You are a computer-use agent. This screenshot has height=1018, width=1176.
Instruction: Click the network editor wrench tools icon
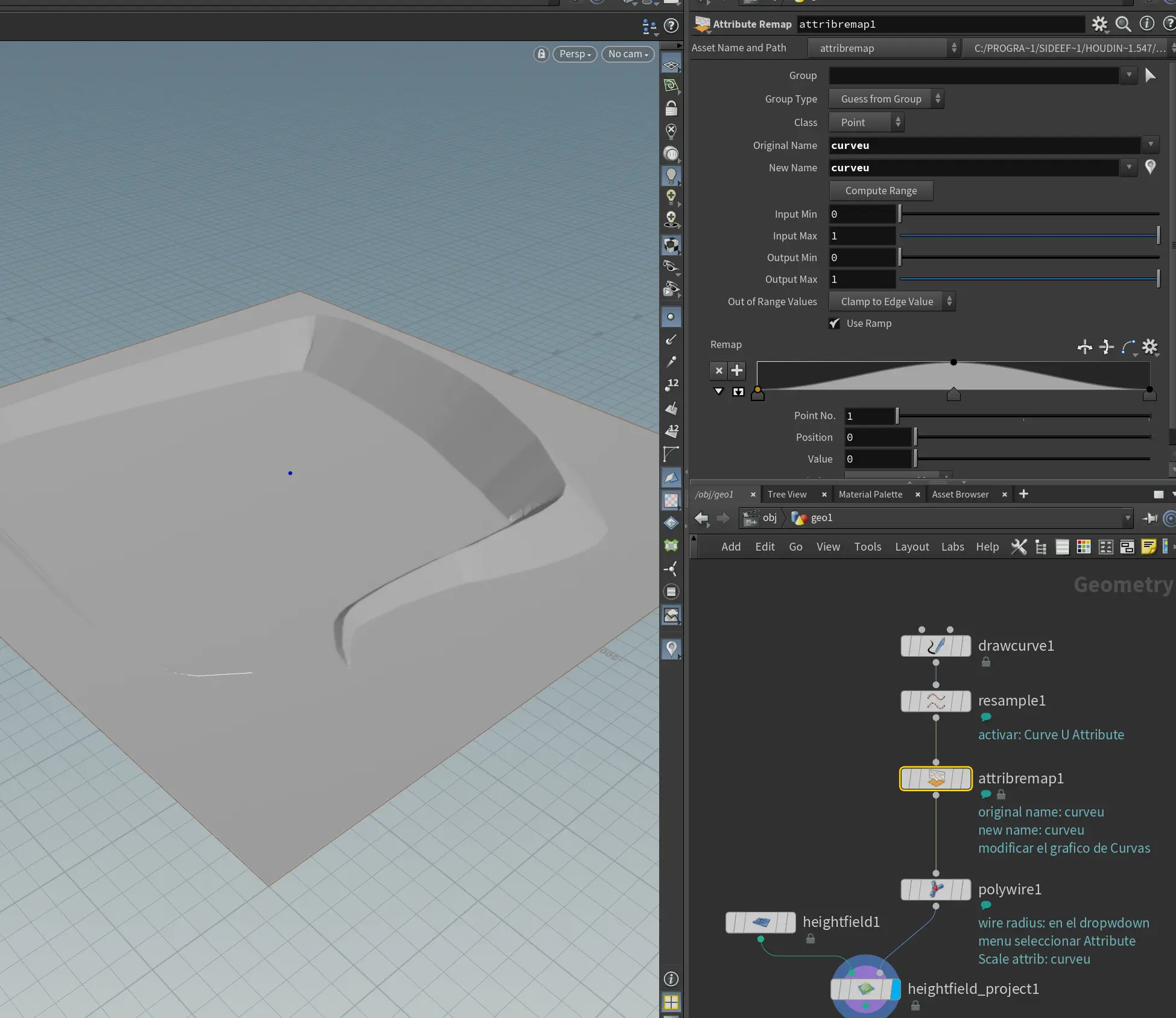(1019, 546)
